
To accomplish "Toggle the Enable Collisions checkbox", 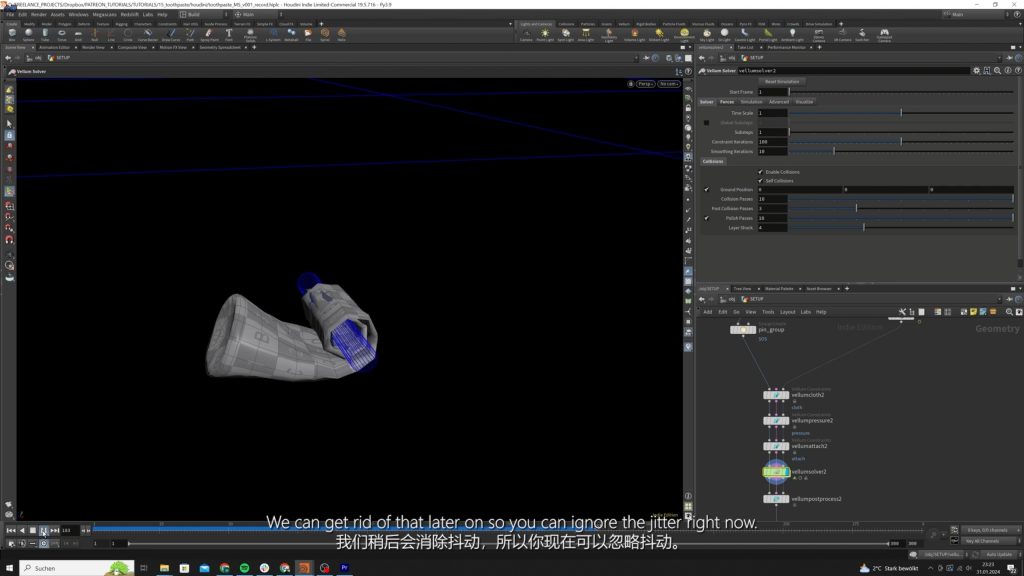I will 760,172.
